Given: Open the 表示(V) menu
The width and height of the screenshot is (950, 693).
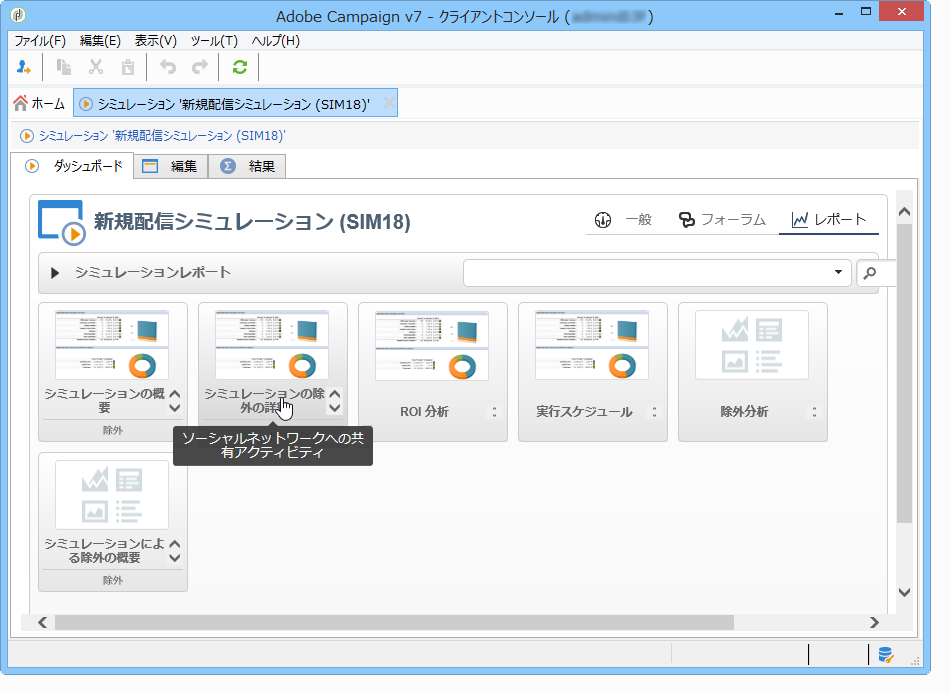Looking at the screenshot, I should point(156,41).
